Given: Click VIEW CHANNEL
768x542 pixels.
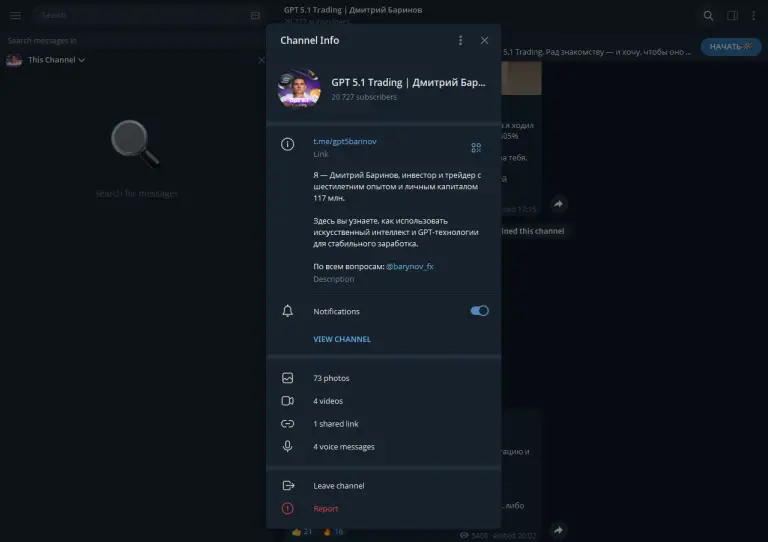Looking at the screenshot, I should (342, 339).
